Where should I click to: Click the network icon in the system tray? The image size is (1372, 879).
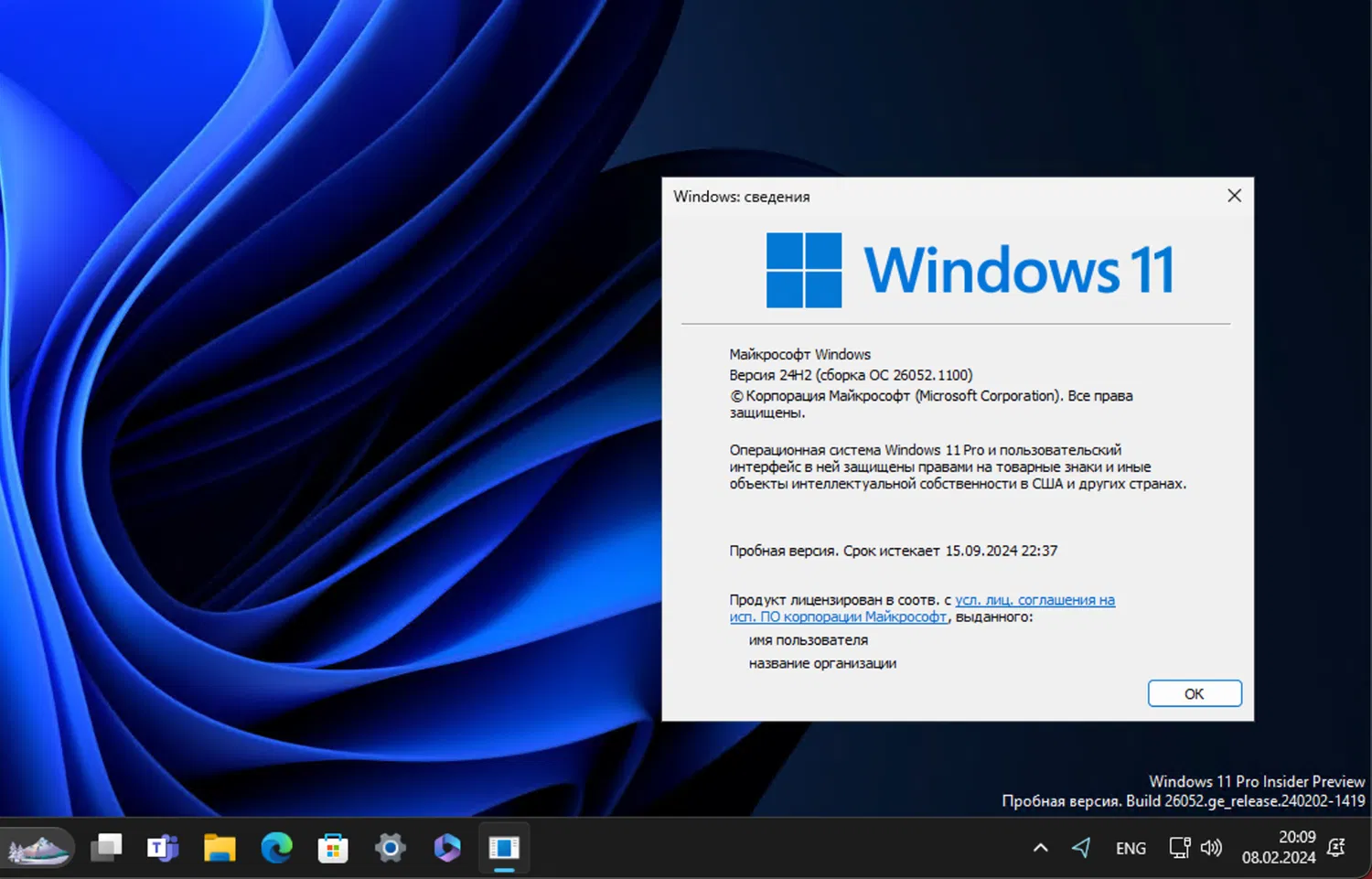1179,847
